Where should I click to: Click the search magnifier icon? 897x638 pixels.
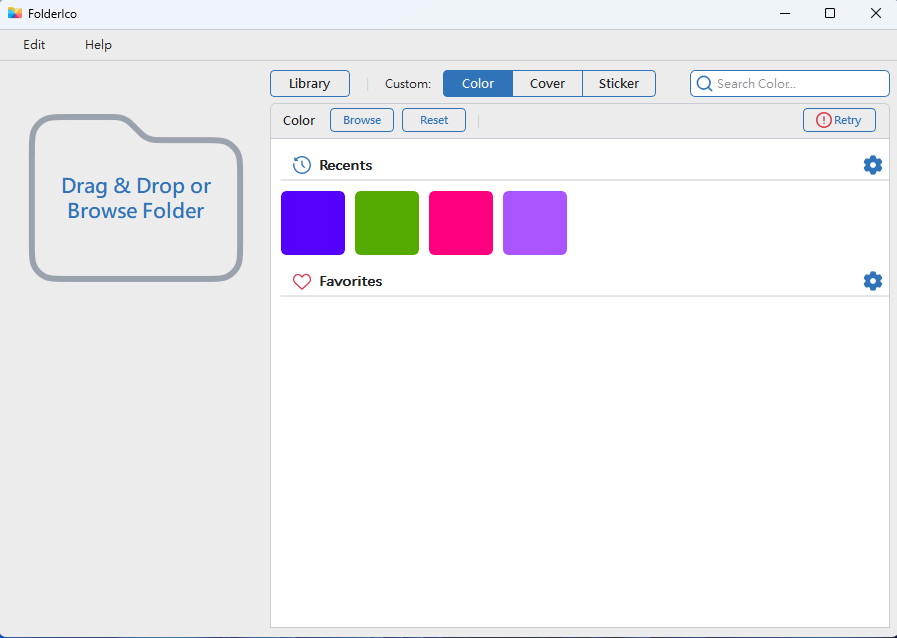pyautogui.click(x=704, y=84)
